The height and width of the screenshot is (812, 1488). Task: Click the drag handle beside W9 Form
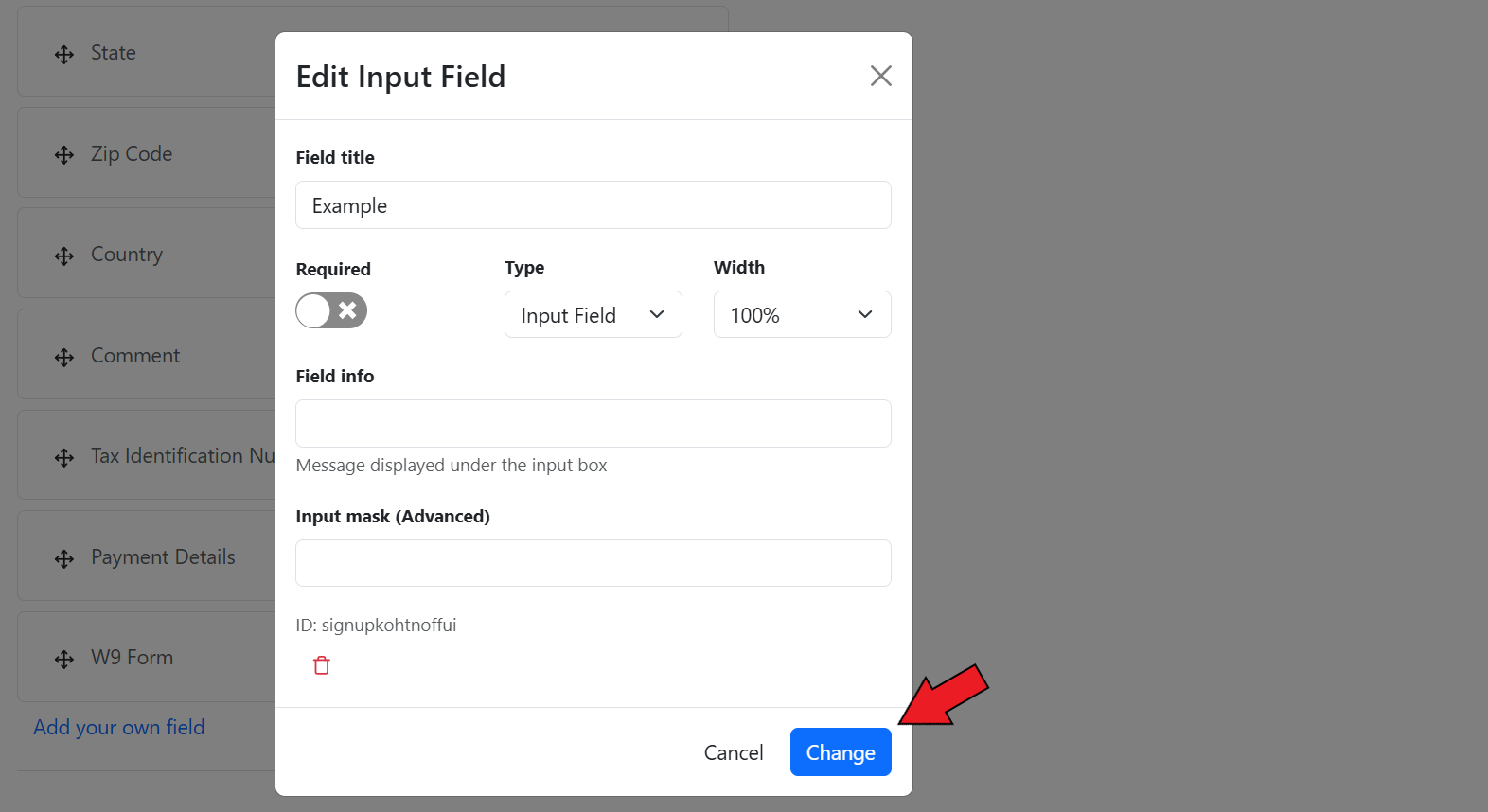pos(64,659)
